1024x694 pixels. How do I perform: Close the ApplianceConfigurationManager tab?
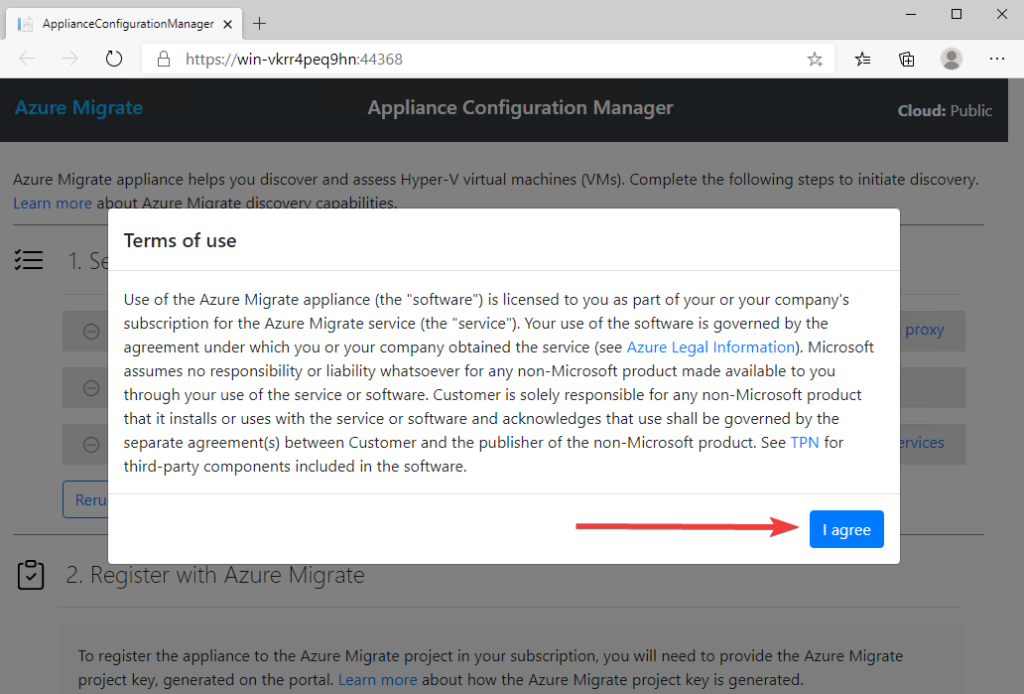click(228, 24)
